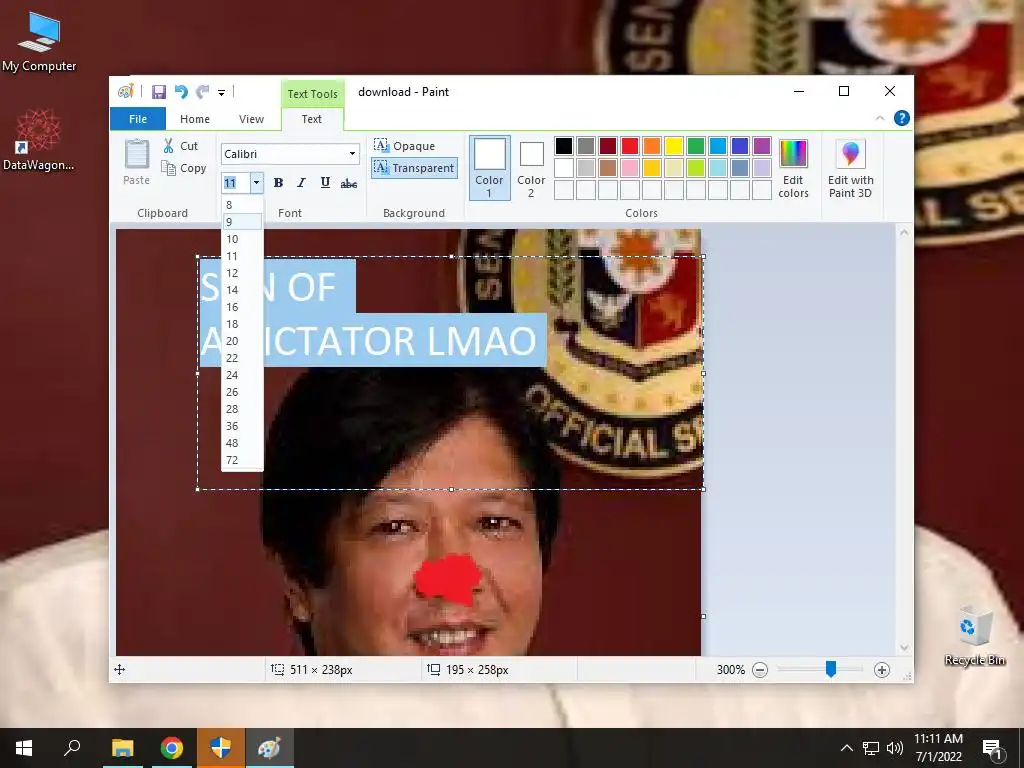This screenshot has width=1024, height=768.
Task: Toggle Italic formatting
Action: point(301,183)
